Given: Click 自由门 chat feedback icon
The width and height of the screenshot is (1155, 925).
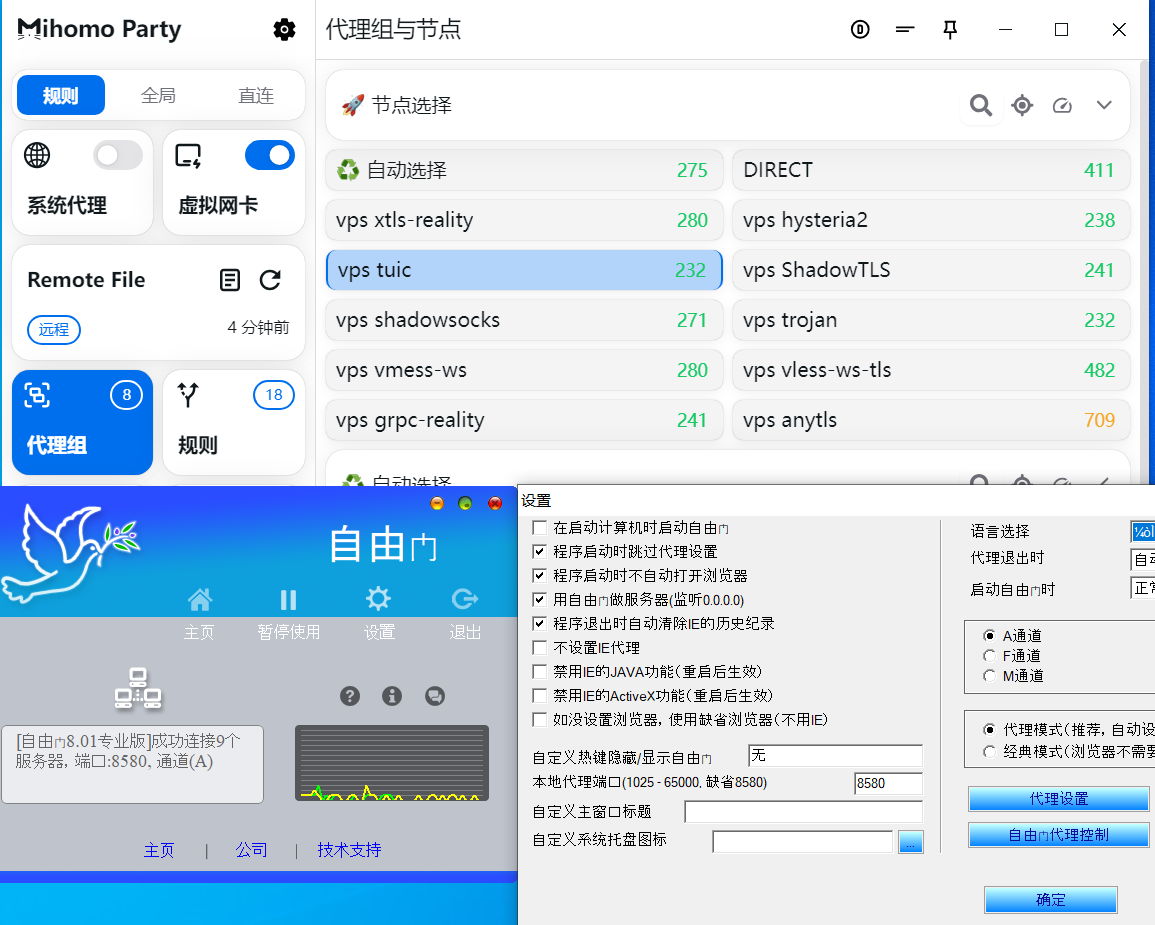Looking at the screenshot, I should tap(435, 696).
